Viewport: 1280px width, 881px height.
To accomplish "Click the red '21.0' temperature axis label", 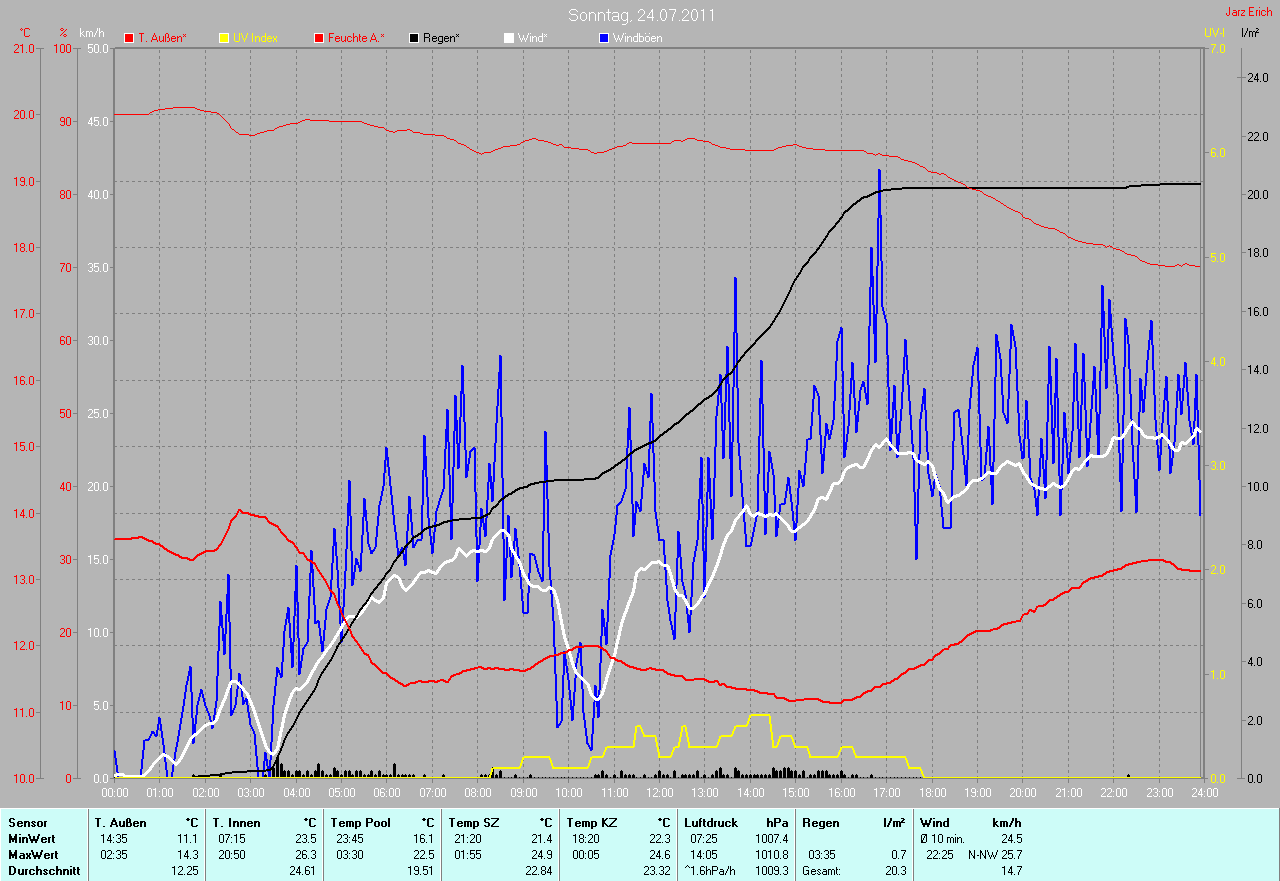I will pos(23,48).
